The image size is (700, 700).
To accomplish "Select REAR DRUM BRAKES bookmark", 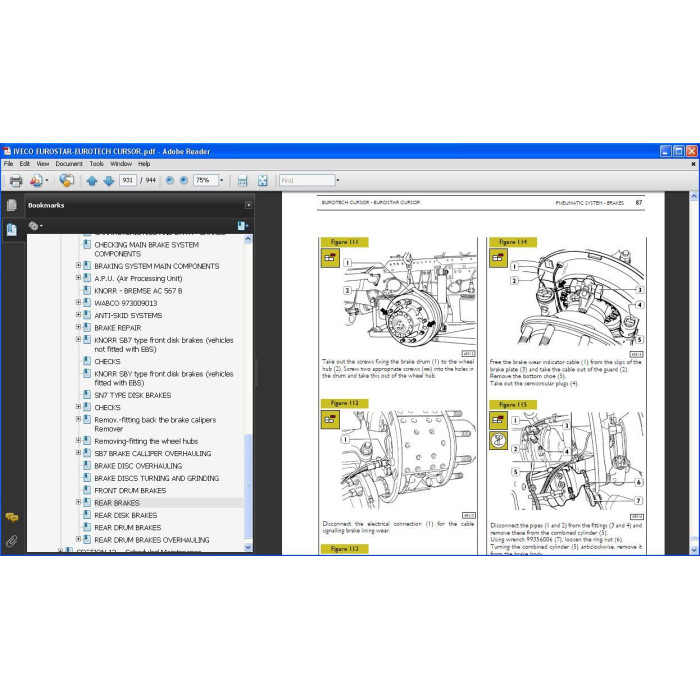I will point(128,527).
